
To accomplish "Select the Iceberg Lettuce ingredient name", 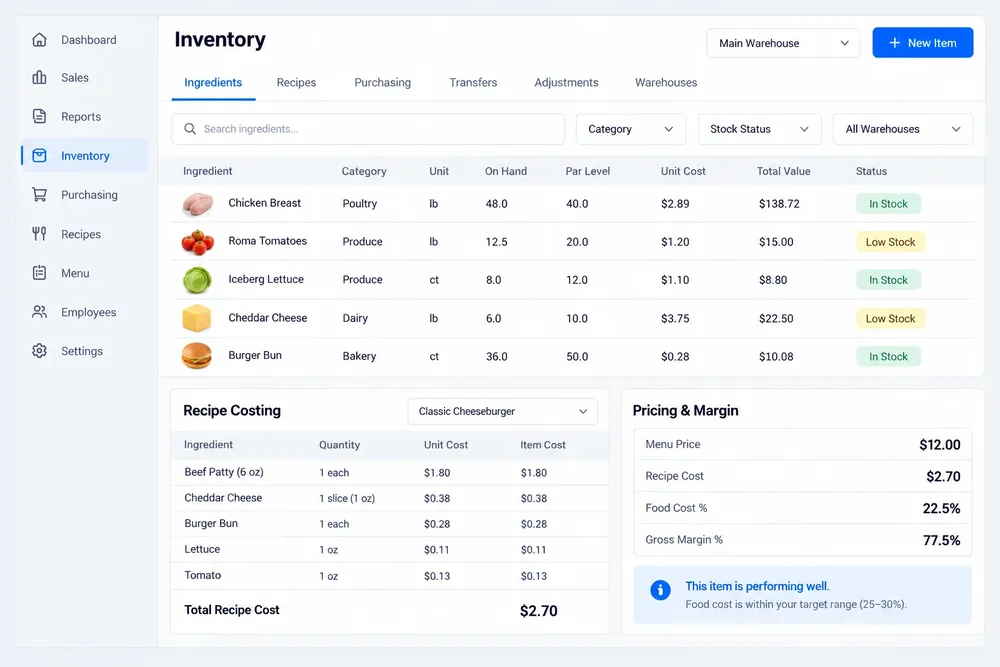I will (266, 279).
